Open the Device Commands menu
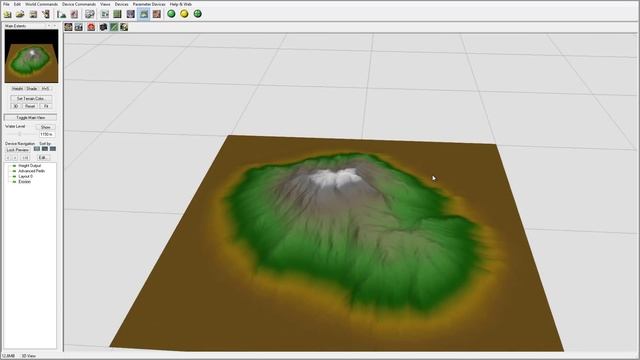Screen dimensions: 640x360 tap(79, 4)
